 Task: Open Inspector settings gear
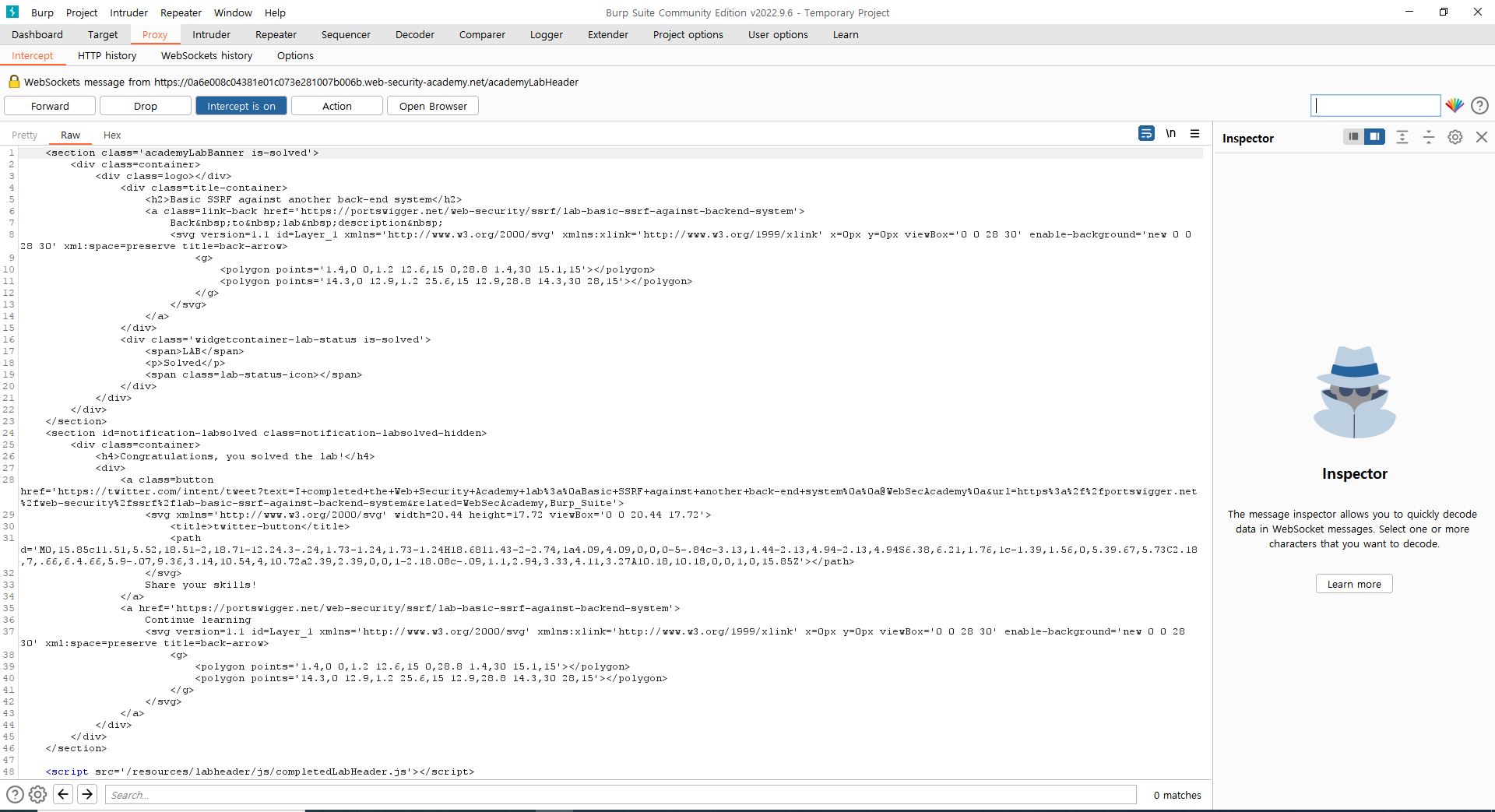pyautogui.click(x=1455, y=137)
